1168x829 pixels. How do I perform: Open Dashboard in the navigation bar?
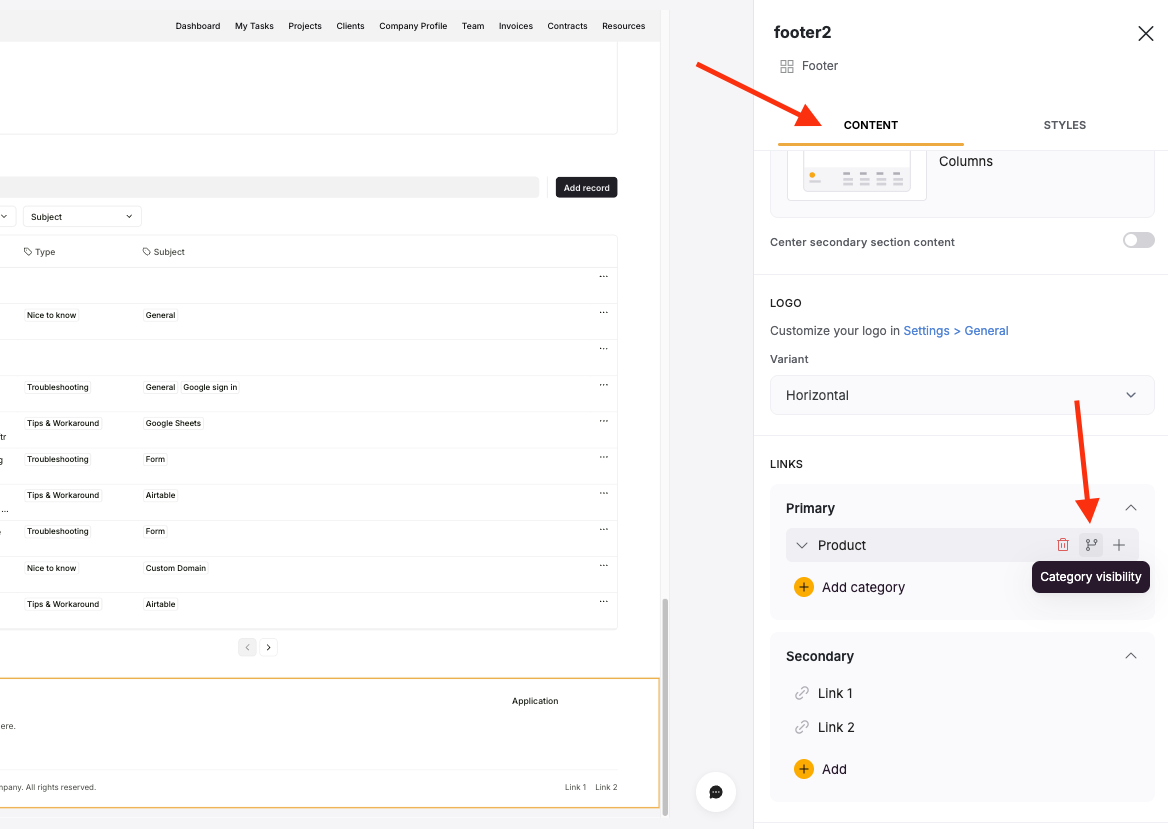(198, 26)
